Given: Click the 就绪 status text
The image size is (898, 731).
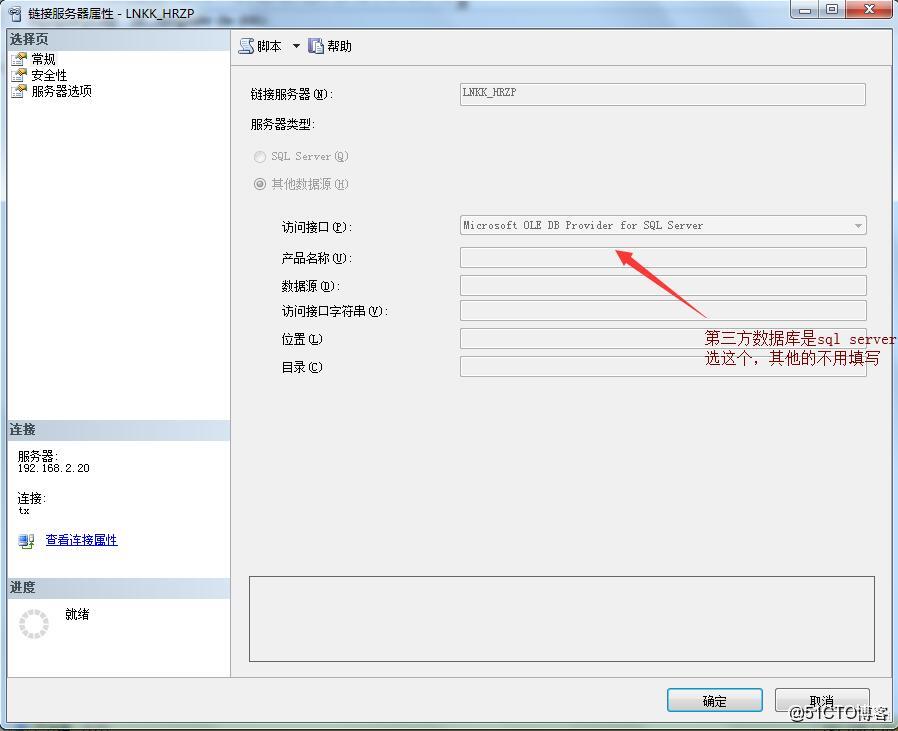Looking at the screenshot, I should [x=77, y=614].
